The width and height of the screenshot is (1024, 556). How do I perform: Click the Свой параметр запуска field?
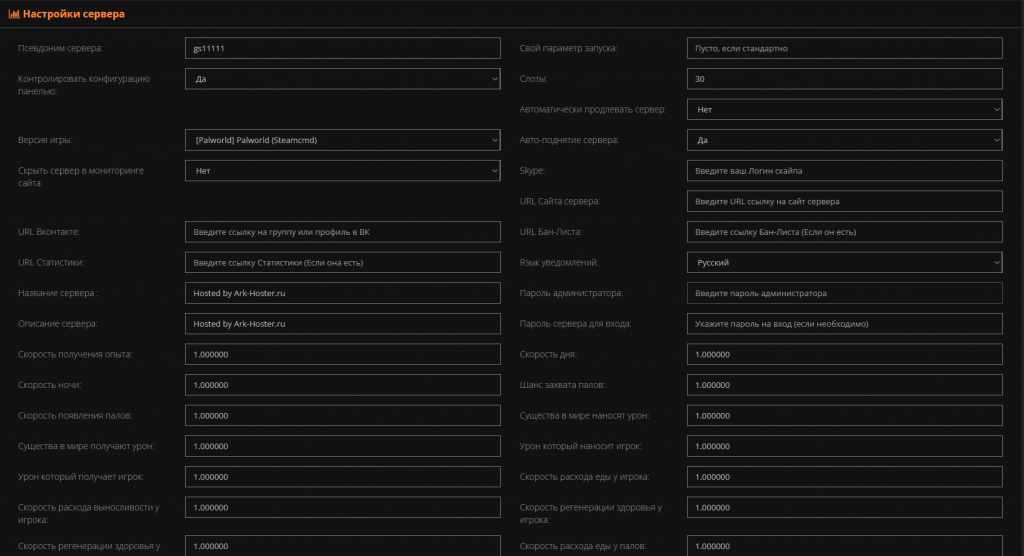coord(844,48)
